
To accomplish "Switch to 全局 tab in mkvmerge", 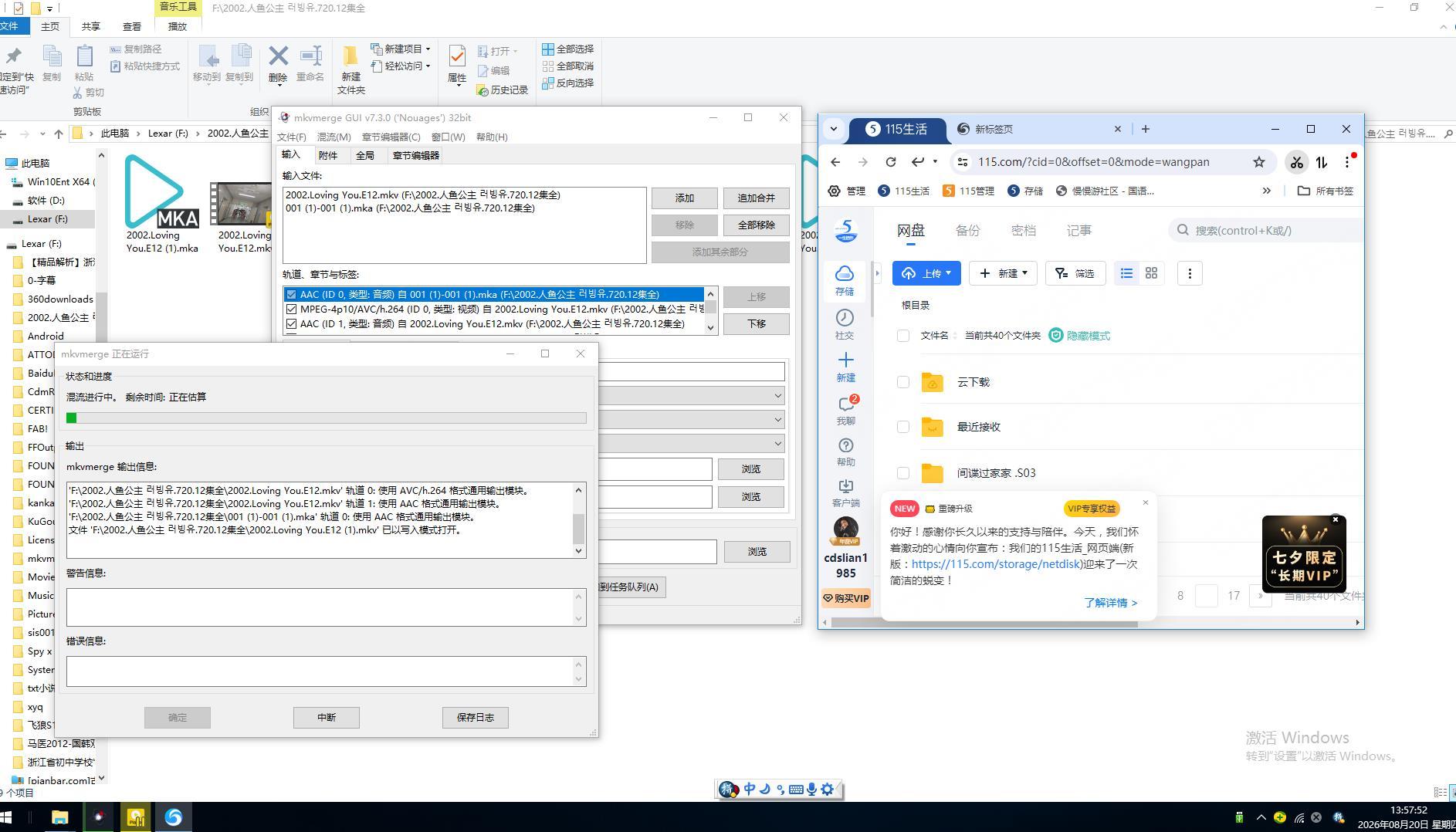I will coord(365,155).
